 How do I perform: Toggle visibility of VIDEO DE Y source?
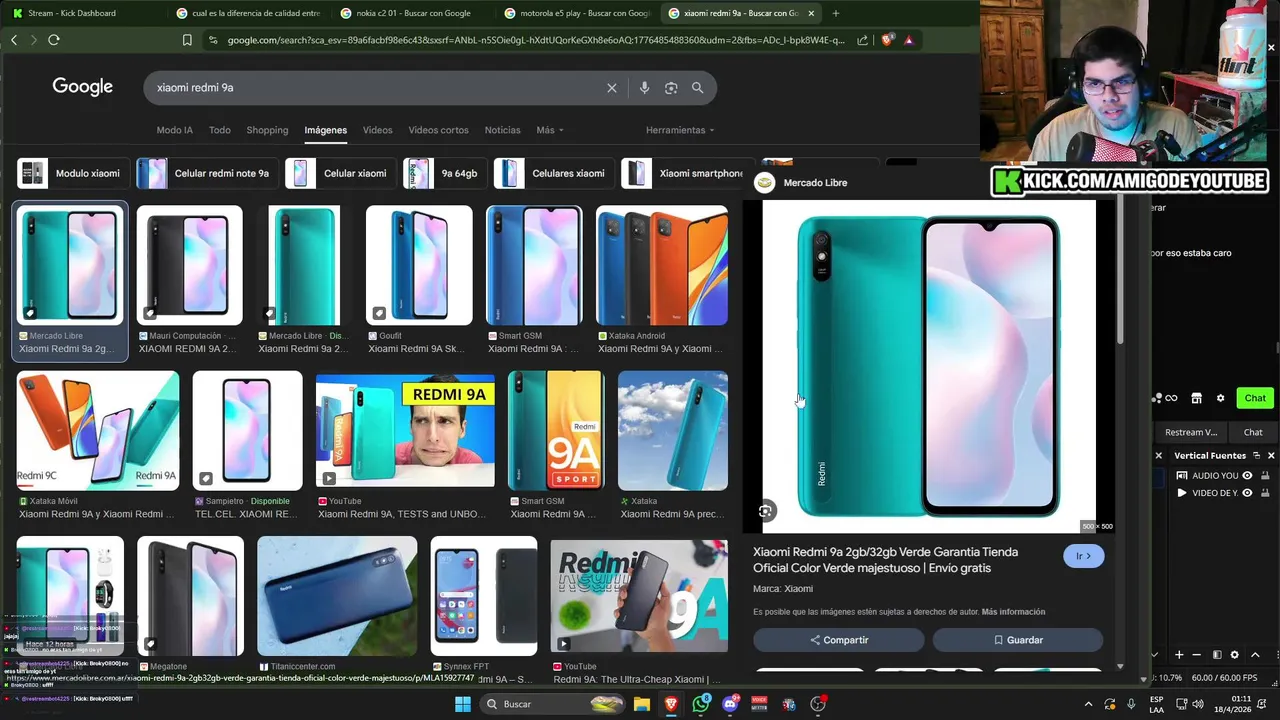point(1247,493)
